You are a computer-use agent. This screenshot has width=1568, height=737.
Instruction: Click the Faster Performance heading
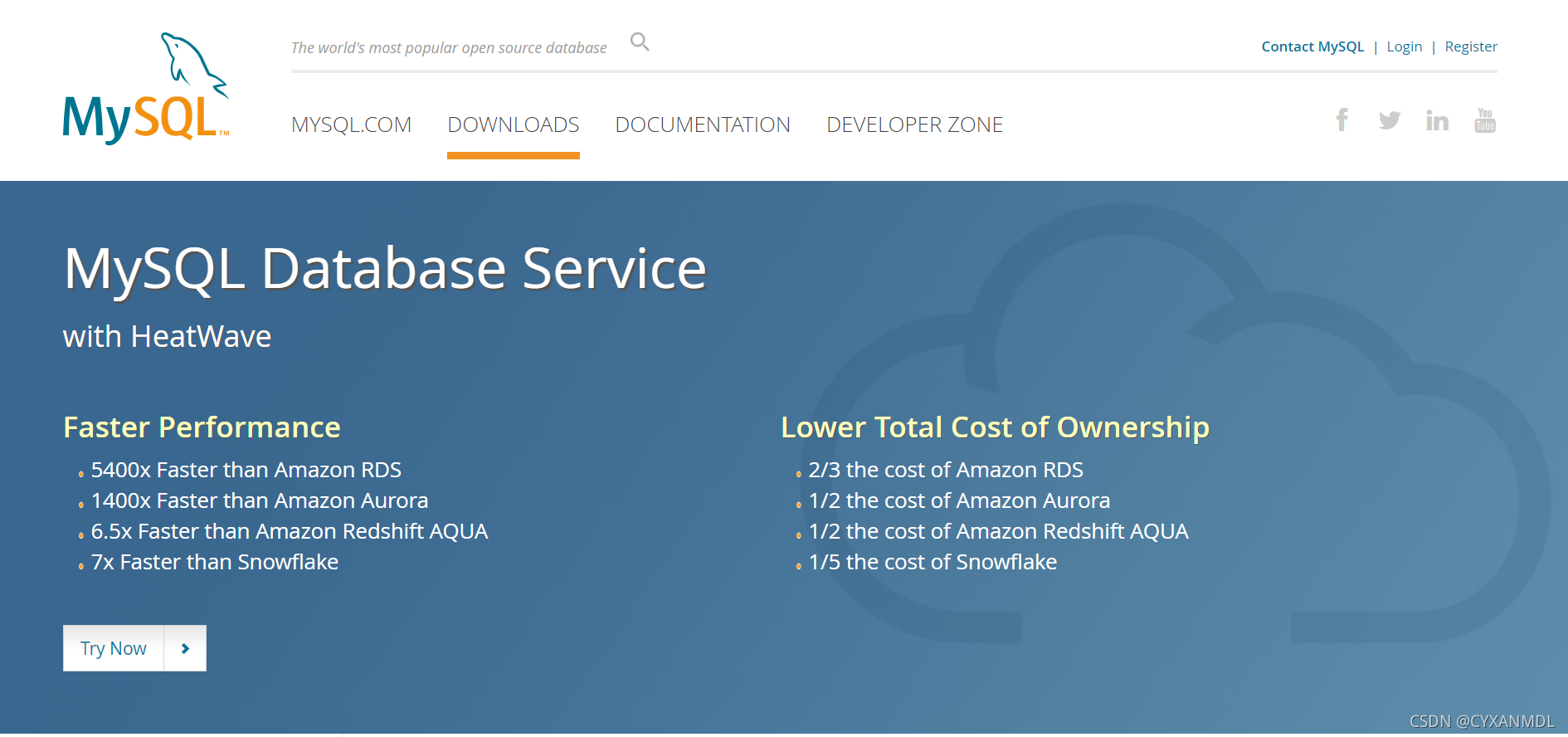click(x=202, y=427)
